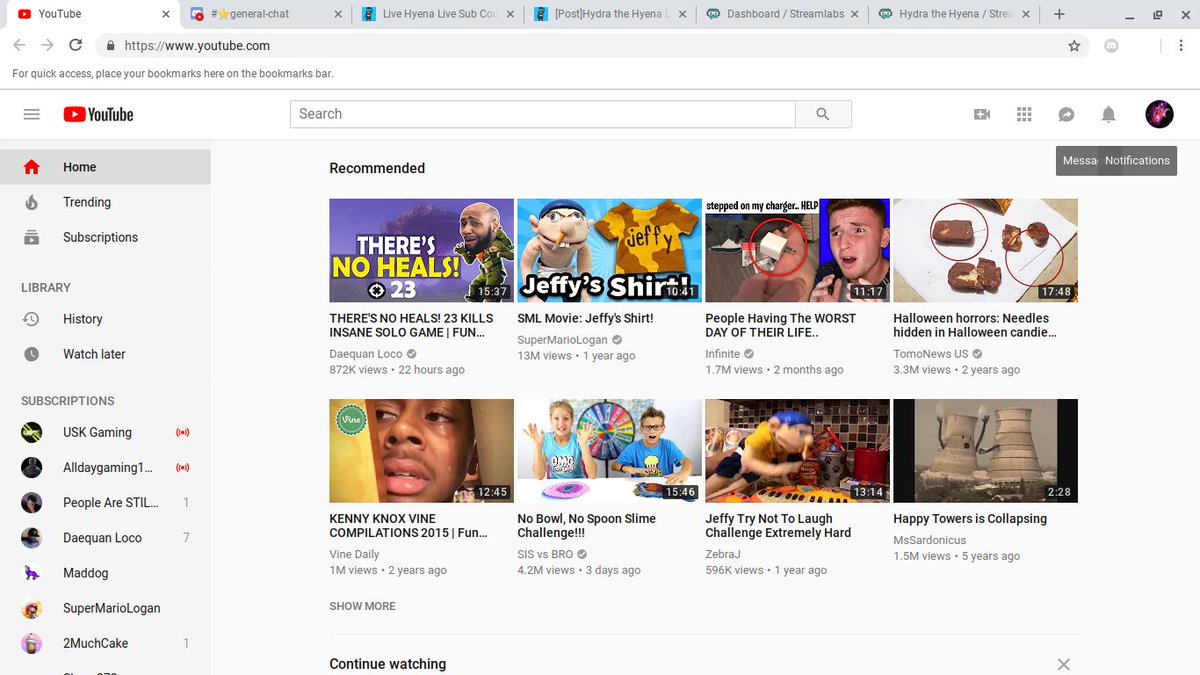The image size is (1200, 675).
Task: Play collapsing towers thumbnail
Action: pyautogui.click(x=985, y=451)
